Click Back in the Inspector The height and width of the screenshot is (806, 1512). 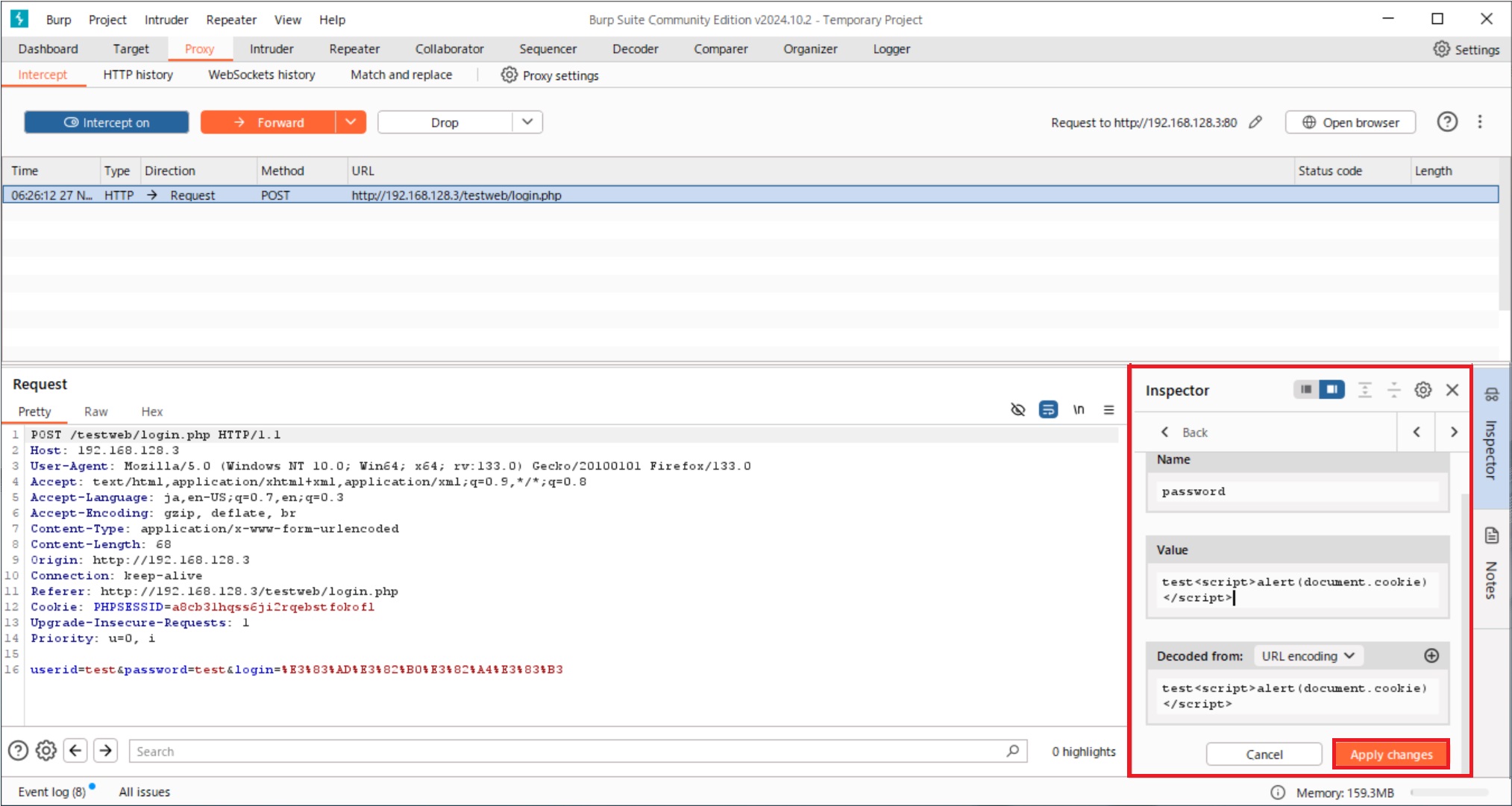(x=1185, y=432)
